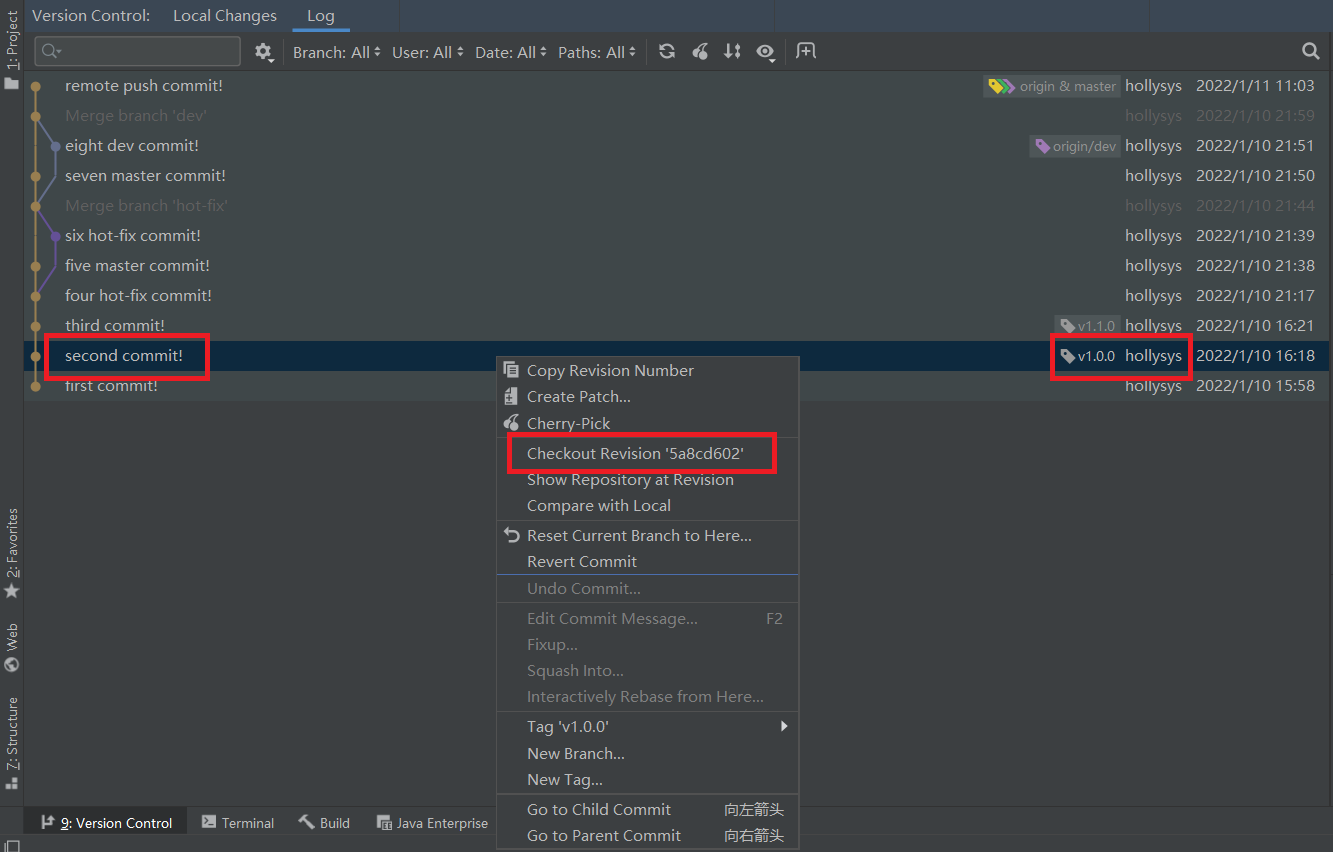
Task: Choose Reset Current Branch to Here...
Action: (647, 535)
